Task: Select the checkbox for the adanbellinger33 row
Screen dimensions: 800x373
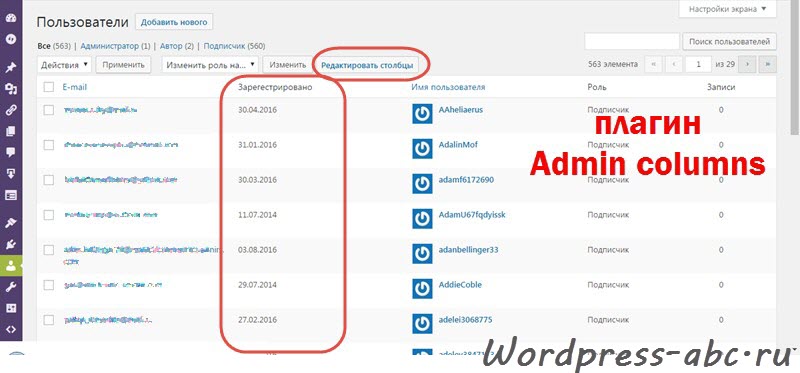Action: (x=48, y=250)
